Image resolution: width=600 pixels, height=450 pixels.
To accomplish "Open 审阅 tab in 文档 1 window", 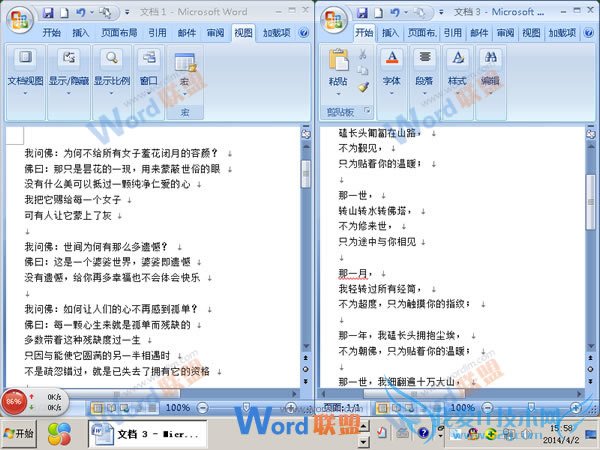I will [x=215, y=33].
